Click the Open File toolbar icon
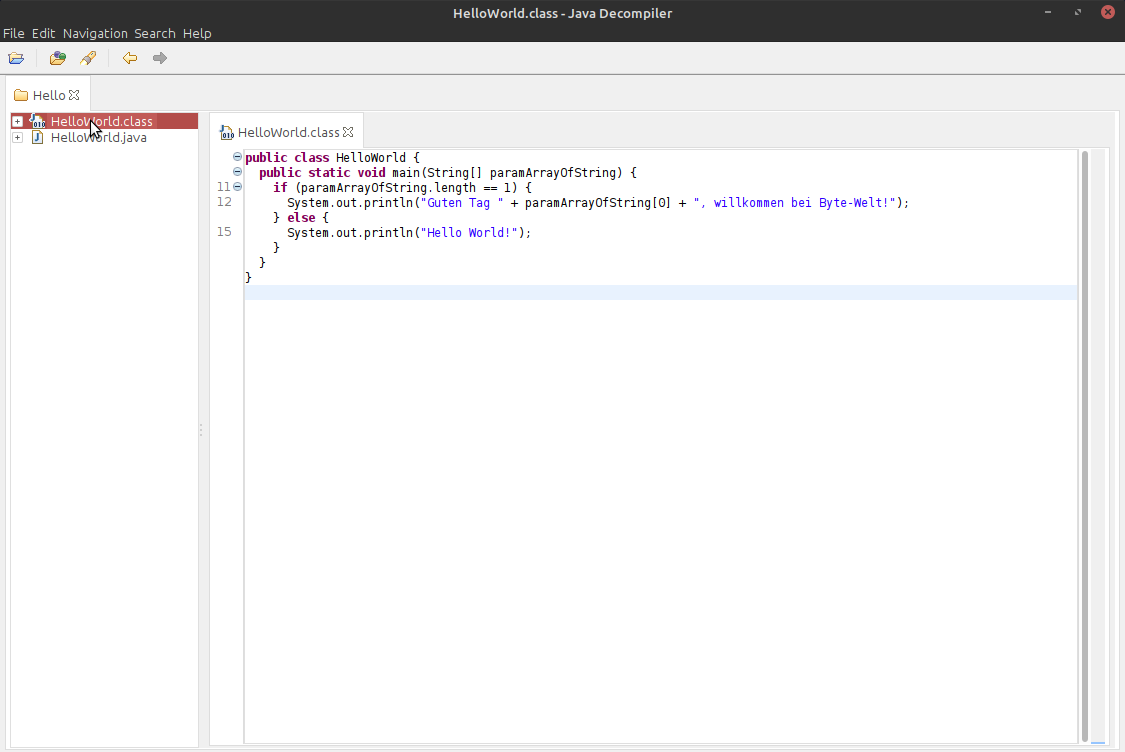Viewport: 1125px width, 752px height. 16,58
